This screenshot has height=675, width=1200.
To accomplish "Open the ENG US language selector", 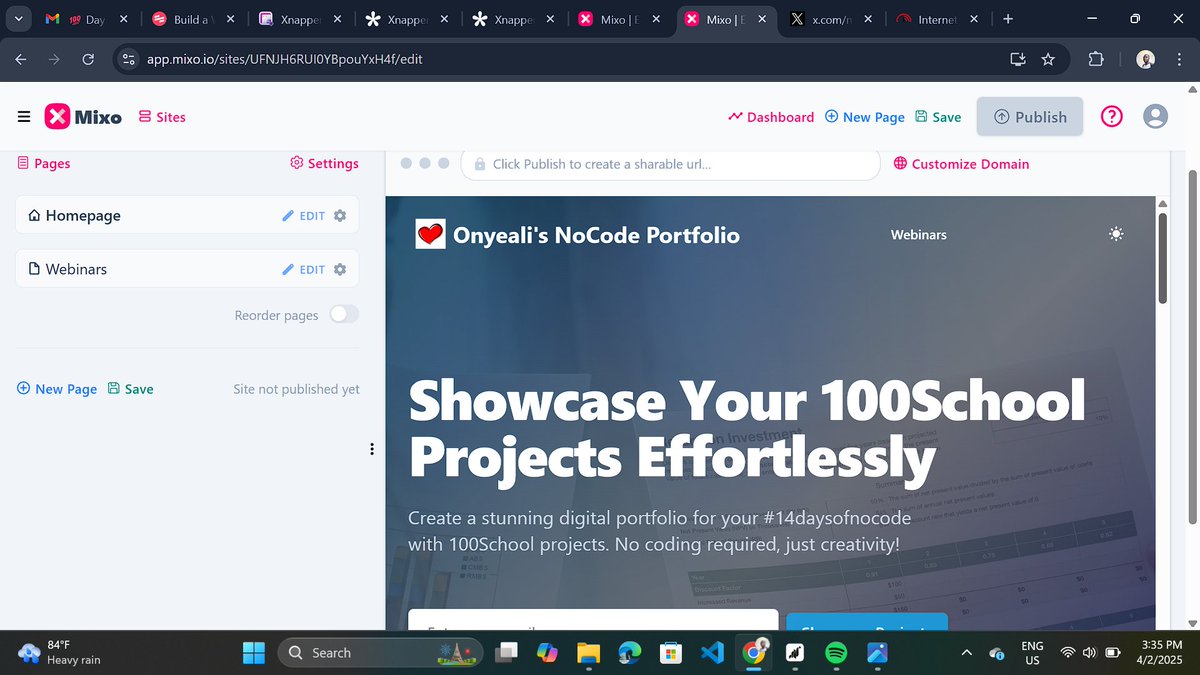I will click(x=1032, y=653).
